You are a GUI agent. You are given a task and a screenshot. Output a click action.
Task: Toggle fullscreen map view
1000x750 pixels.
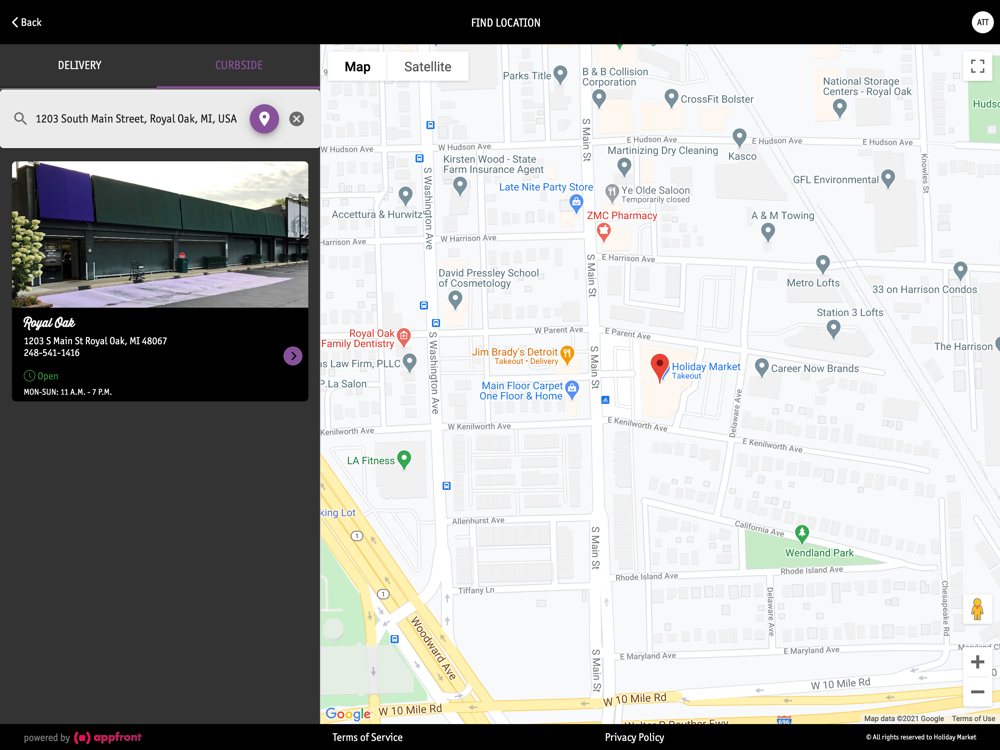point(977,66)
